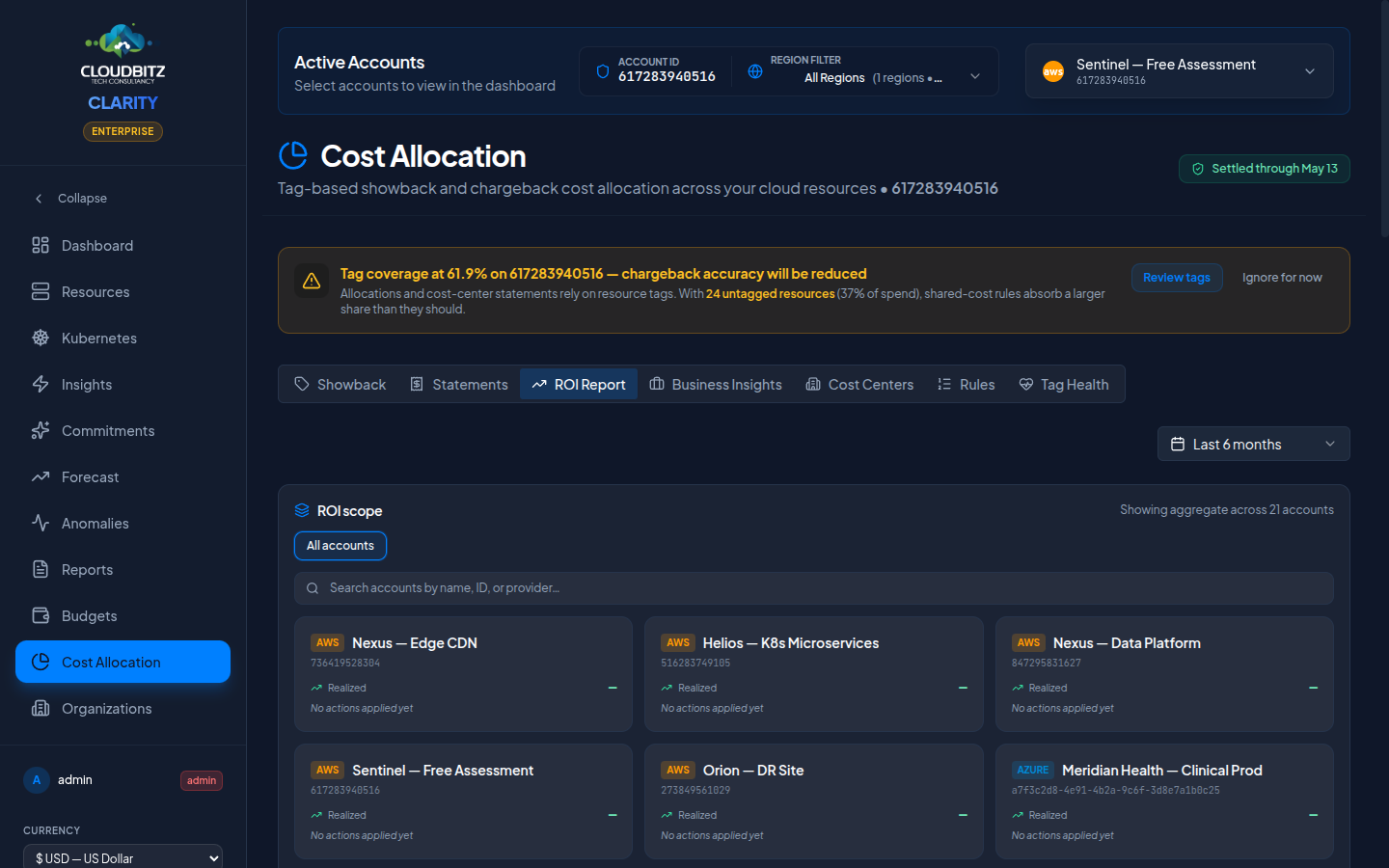1389x868 pixels.
Task: Click the Dashboard grid icon
Action: pyautogui.click(x=41, y=245)
